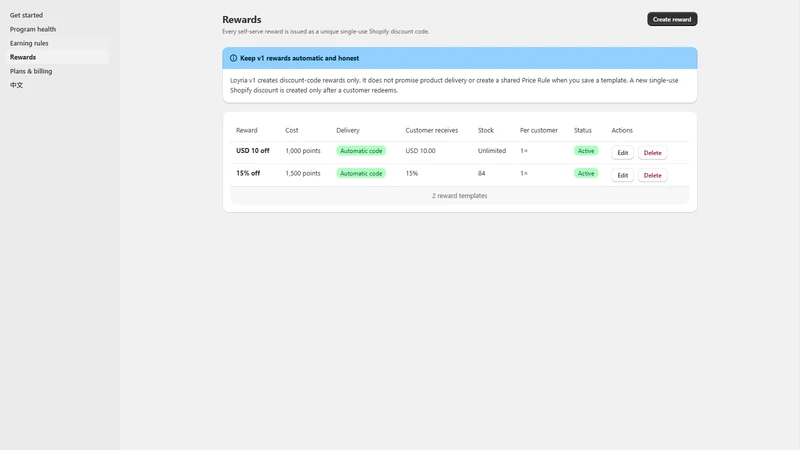Click Automatic code badge for 15% off
This screenshot has width=800, height=450.
[x=361, y=173]
